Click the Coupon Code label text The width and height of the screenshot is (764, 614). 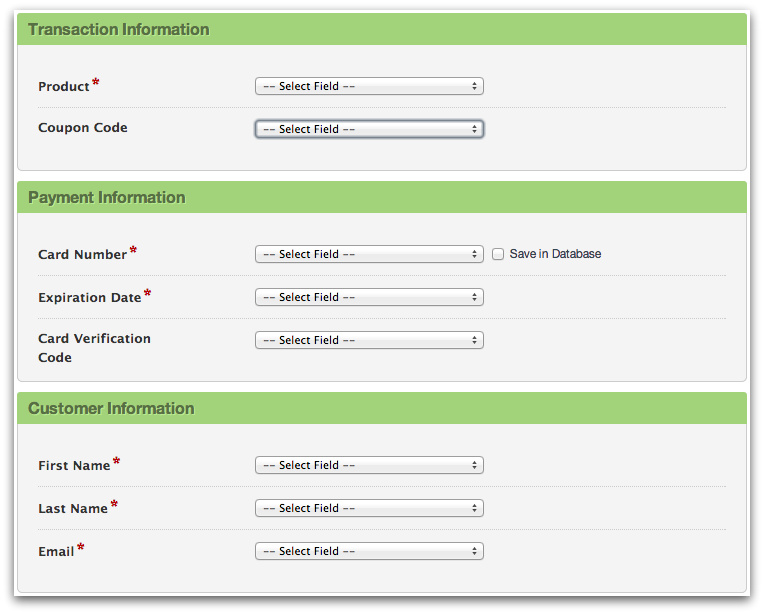[x=83, y=128]
